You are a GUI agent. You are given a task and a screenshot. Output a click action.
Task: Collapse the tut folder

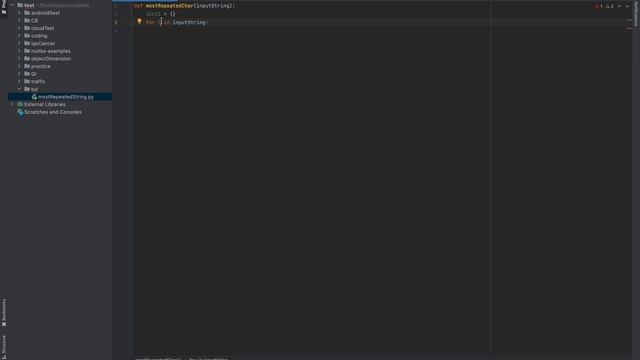click(19, 89)
